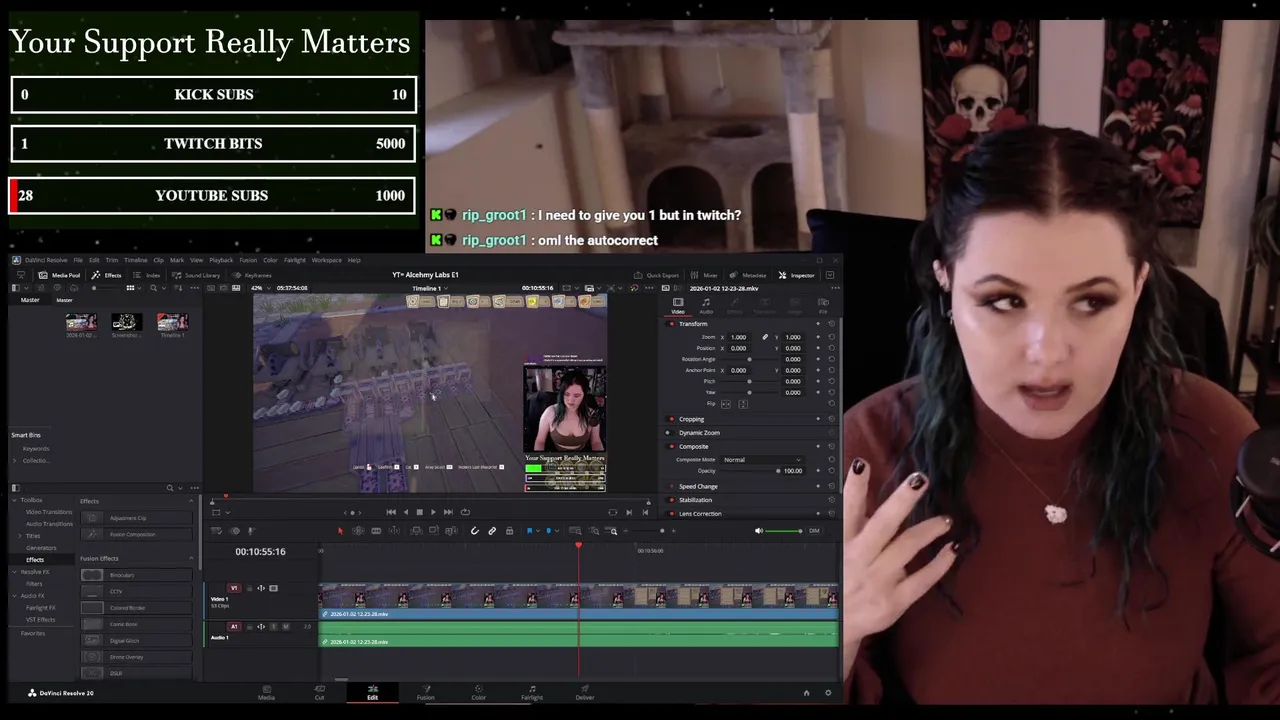The width and height of the screenshot is (1280, 720).
Task: Adjust the green volume slider
Action: tap(784, 531)
